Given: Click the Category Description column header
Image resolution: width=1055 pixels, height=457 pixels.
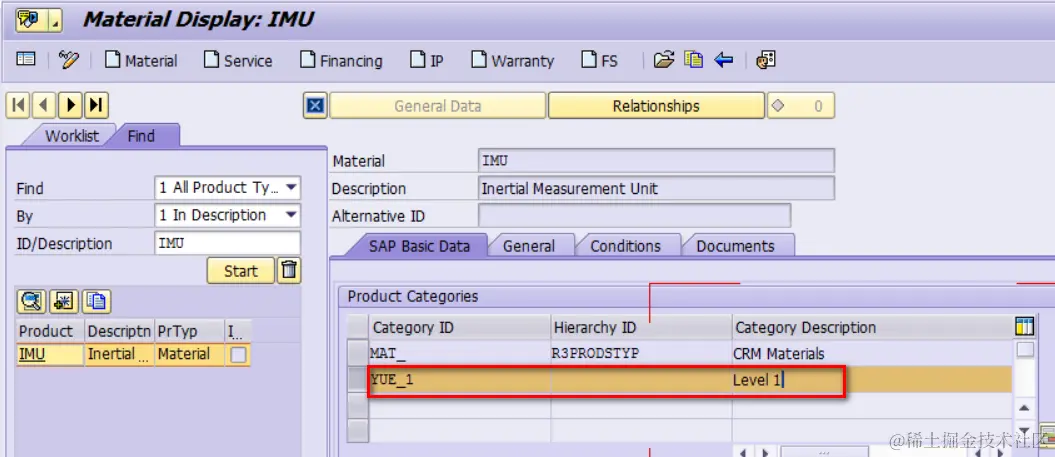Looking at the screenshot, I should click(872, 328).
